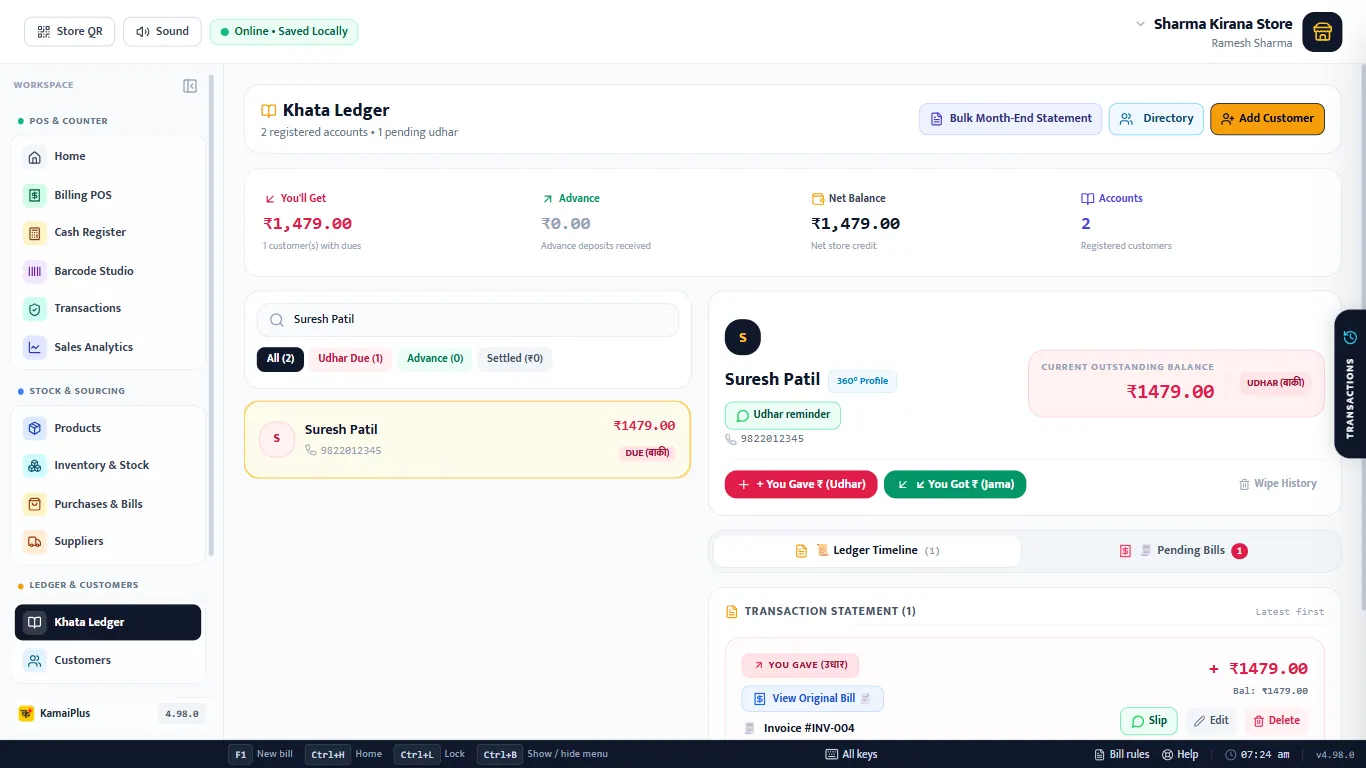The width and height of the screenshot is (1366, 768).
Task: Toggle the Sound button
Action: (x=162, y=31)
